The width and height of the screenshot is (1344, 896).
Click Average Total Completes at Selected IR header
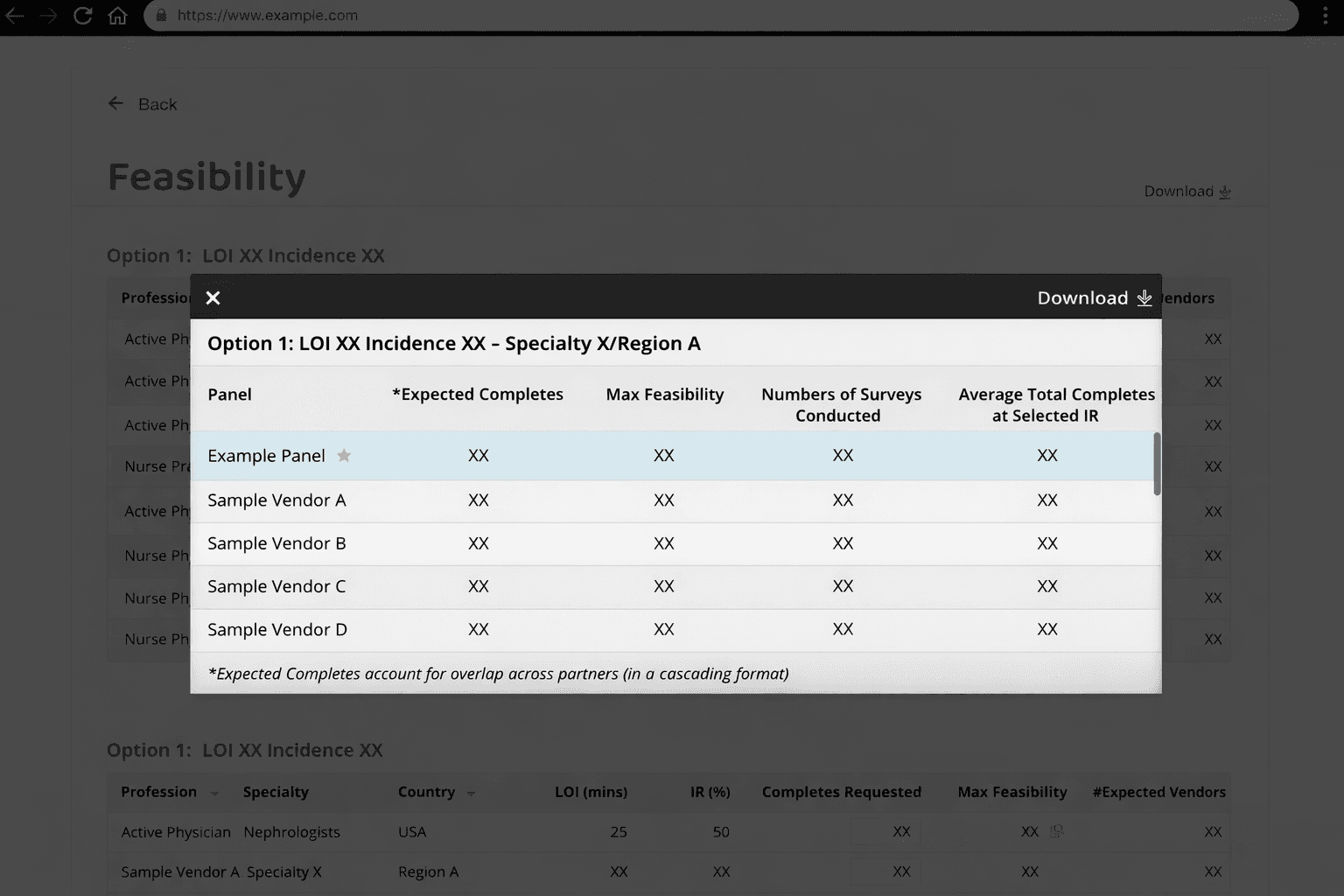1056,405
